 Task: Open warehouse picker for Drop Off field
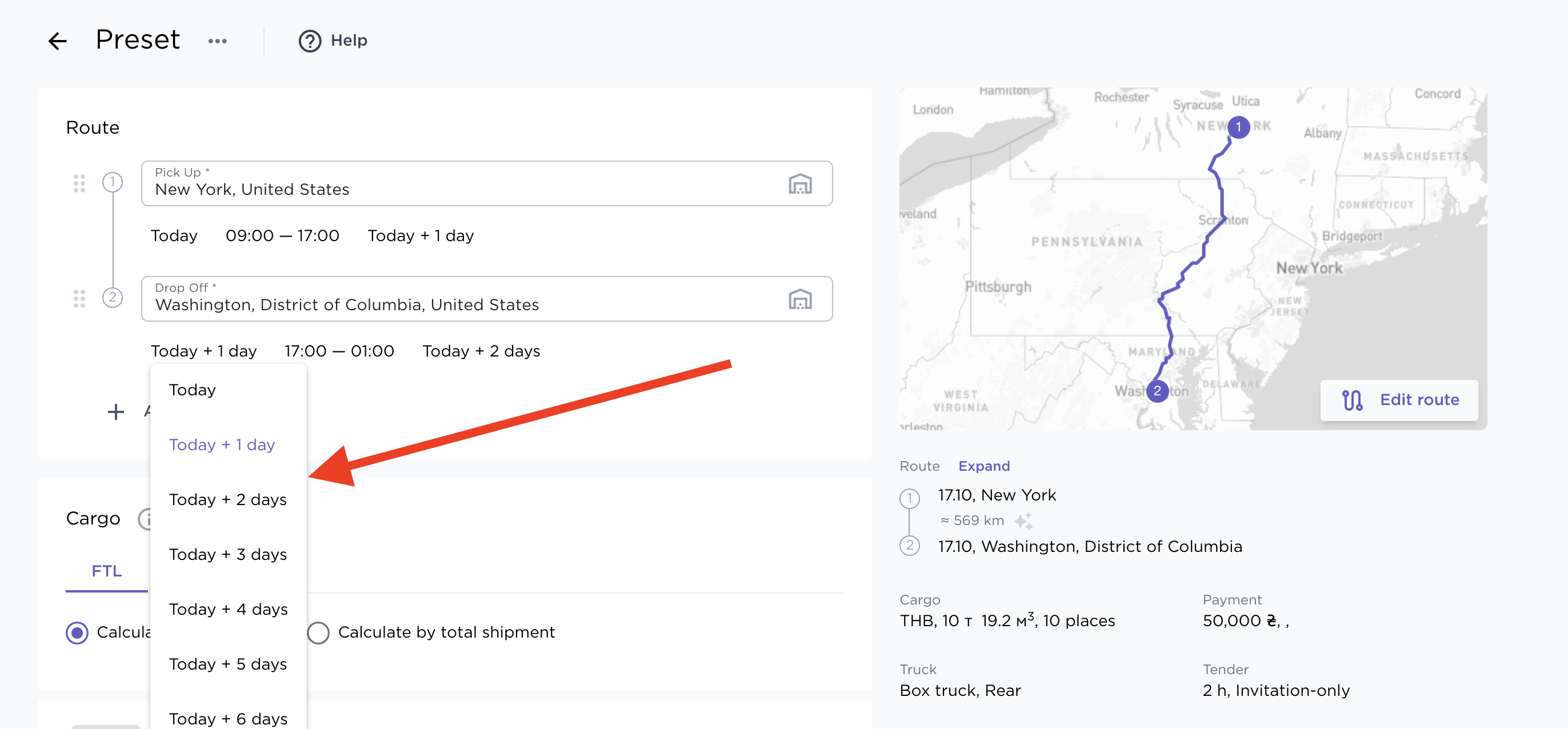(x=800, y=299)
